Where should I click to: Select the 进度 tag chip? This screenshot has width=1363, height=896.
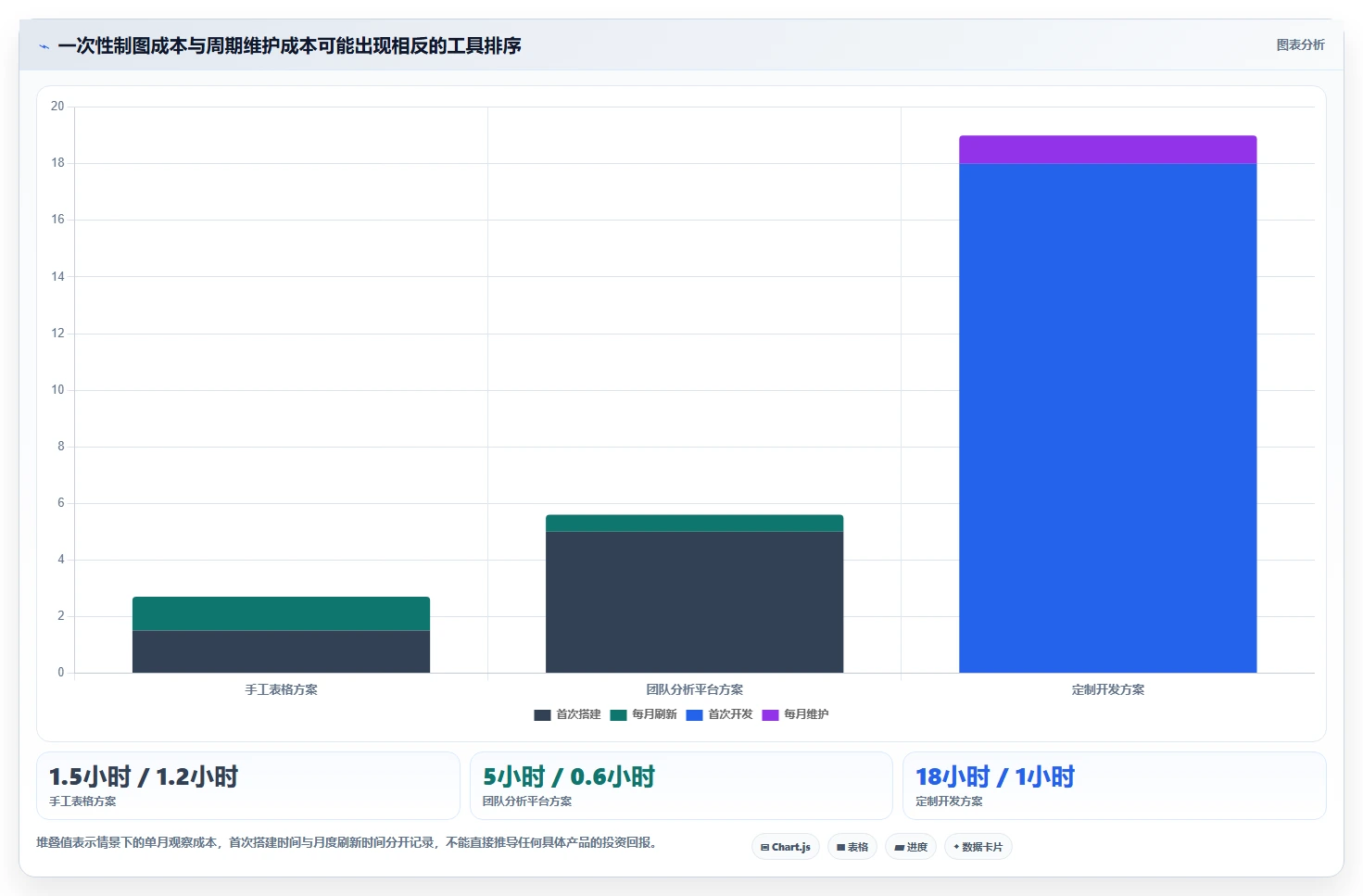pyautogui.click(x=911, y=847)
